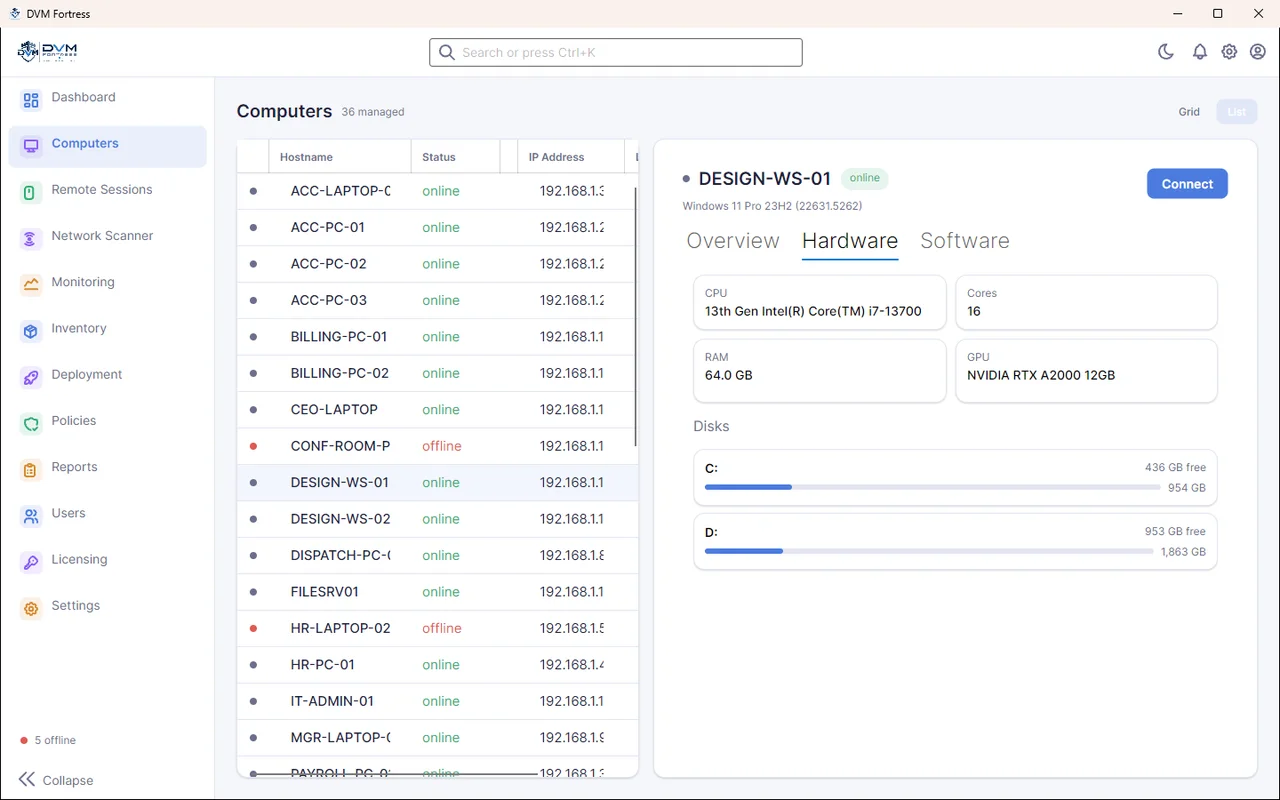Open the Monitoring chart icon
Image resolution: width=1280 pixels, height=800 pixels.
click(x=31, y=284)
